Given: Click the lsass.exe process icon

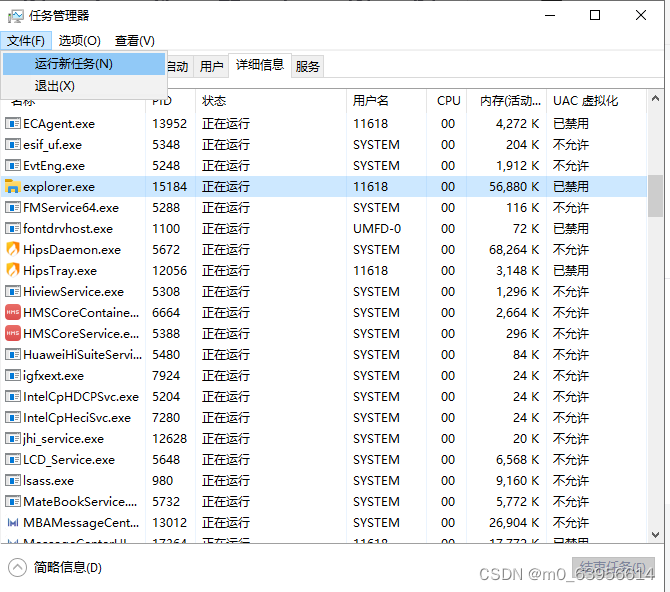Looking at the screenshot, I should point(13,480).
